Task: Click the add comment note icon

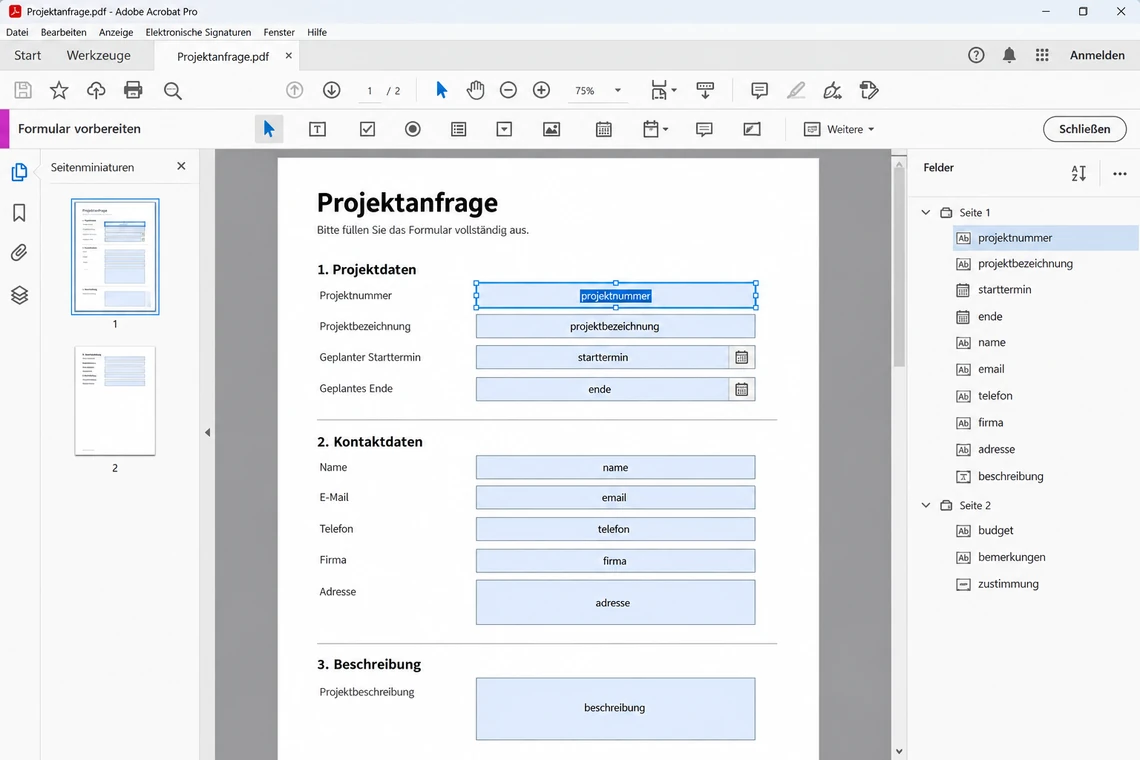Action: [759, 90]
